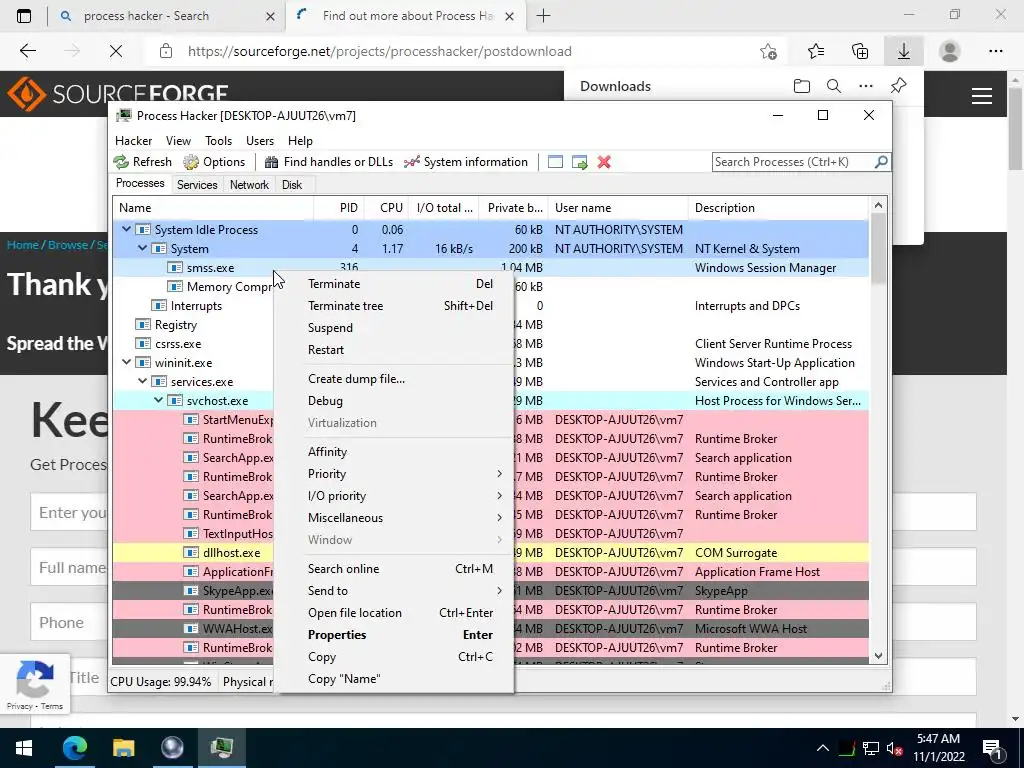Select Suspend in context menu
The height and width of the screenshot is (768, 1024).
394,328
